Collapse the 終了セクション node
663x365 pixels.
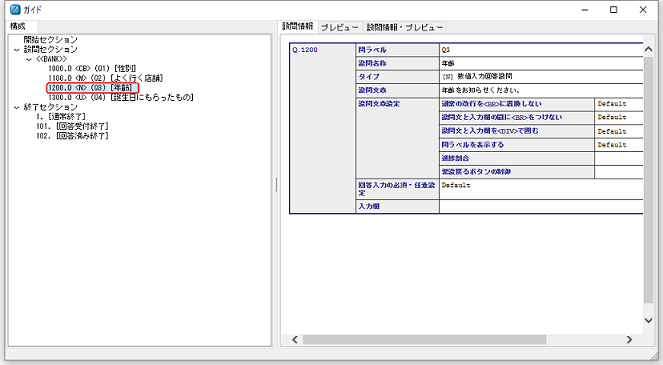coord(16,107)
